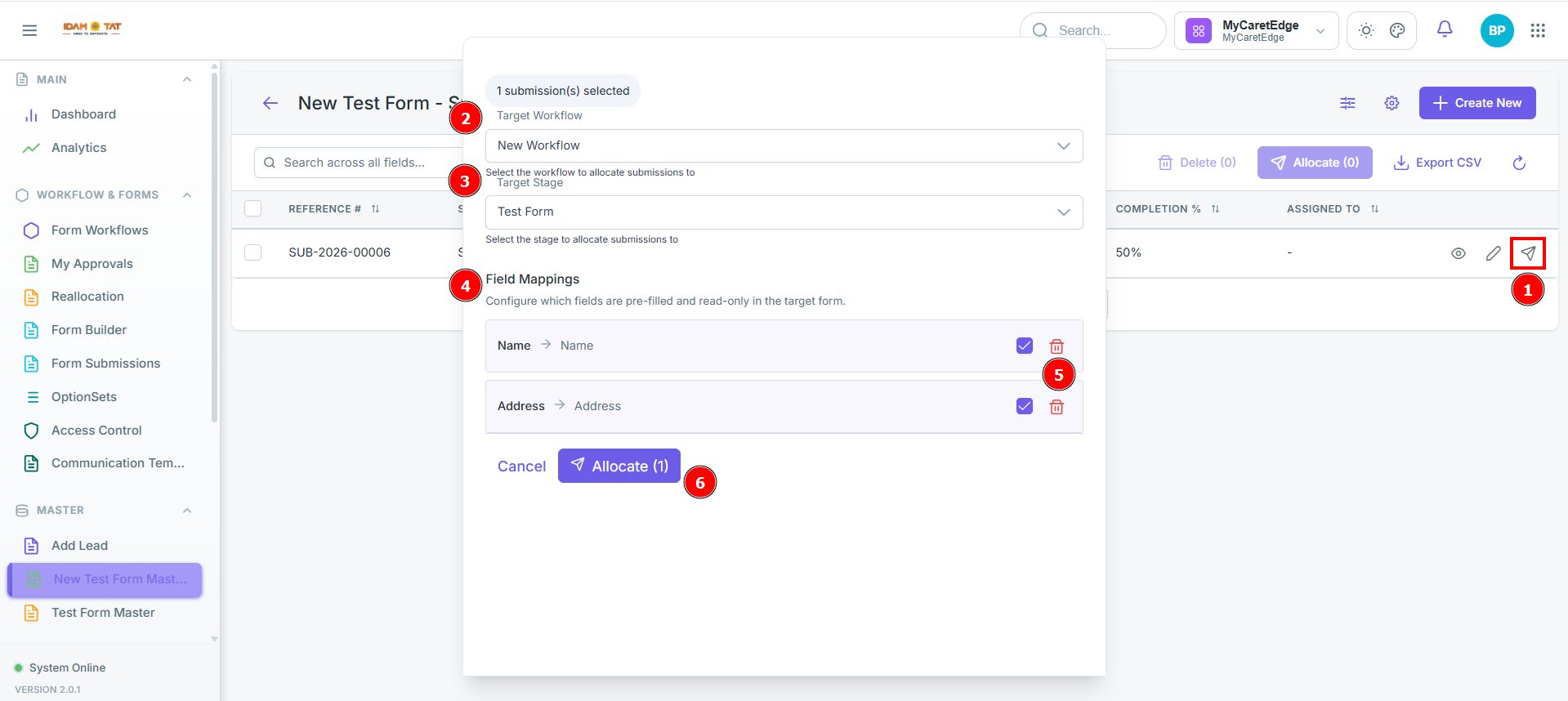This screenshot has width=1568, height=701.
Task: Edit submission SUB-2026-00006 pencil icon
Action: [1494, 253]
